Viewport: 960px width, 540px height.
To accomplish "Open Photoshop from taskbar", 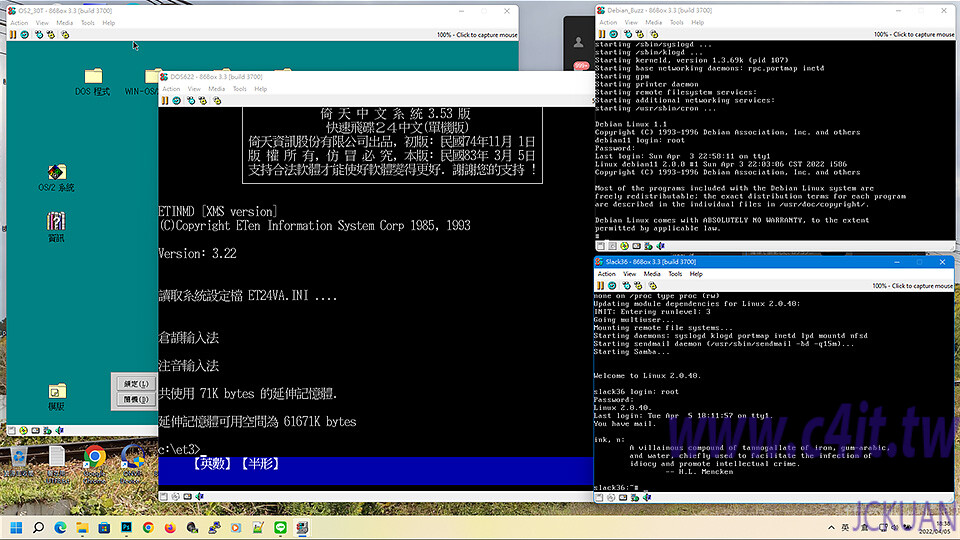I will coord(126,528).
